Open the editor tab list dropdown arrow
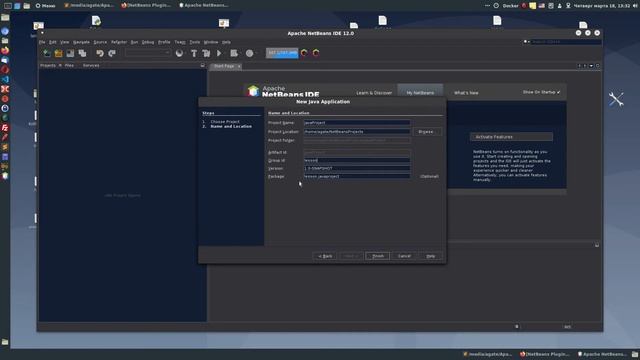 pyautogui.click(x=591, y=66)
